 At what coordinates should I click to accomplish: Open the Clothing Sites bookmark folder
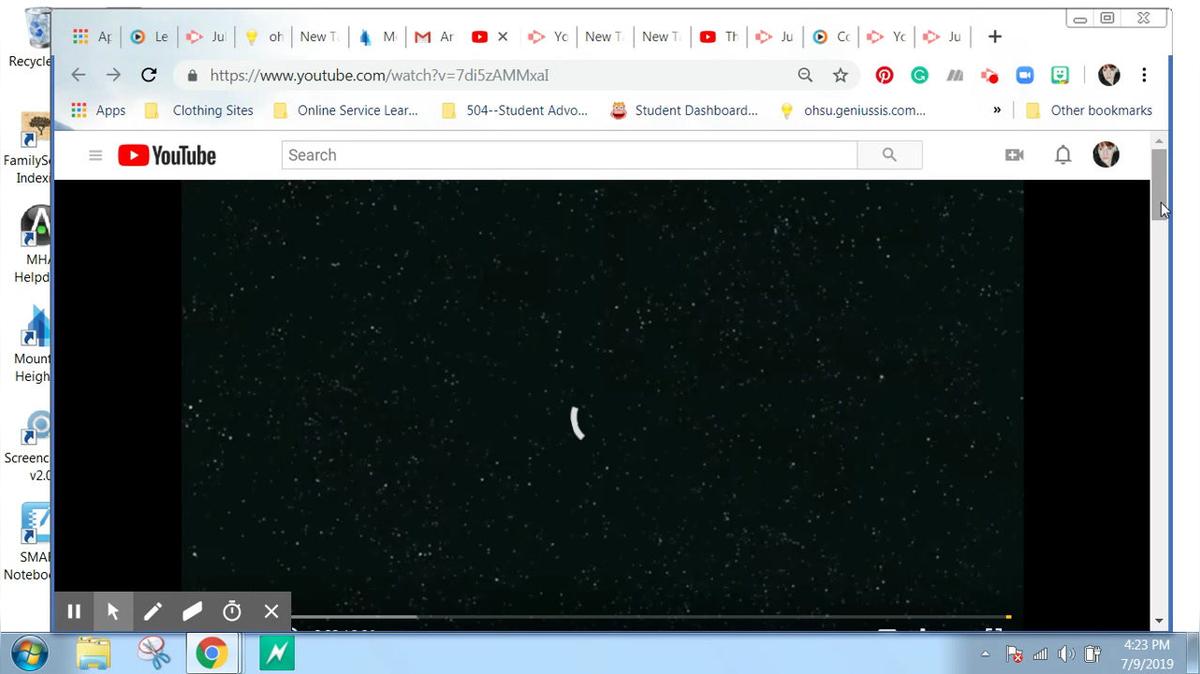[200, 110]
